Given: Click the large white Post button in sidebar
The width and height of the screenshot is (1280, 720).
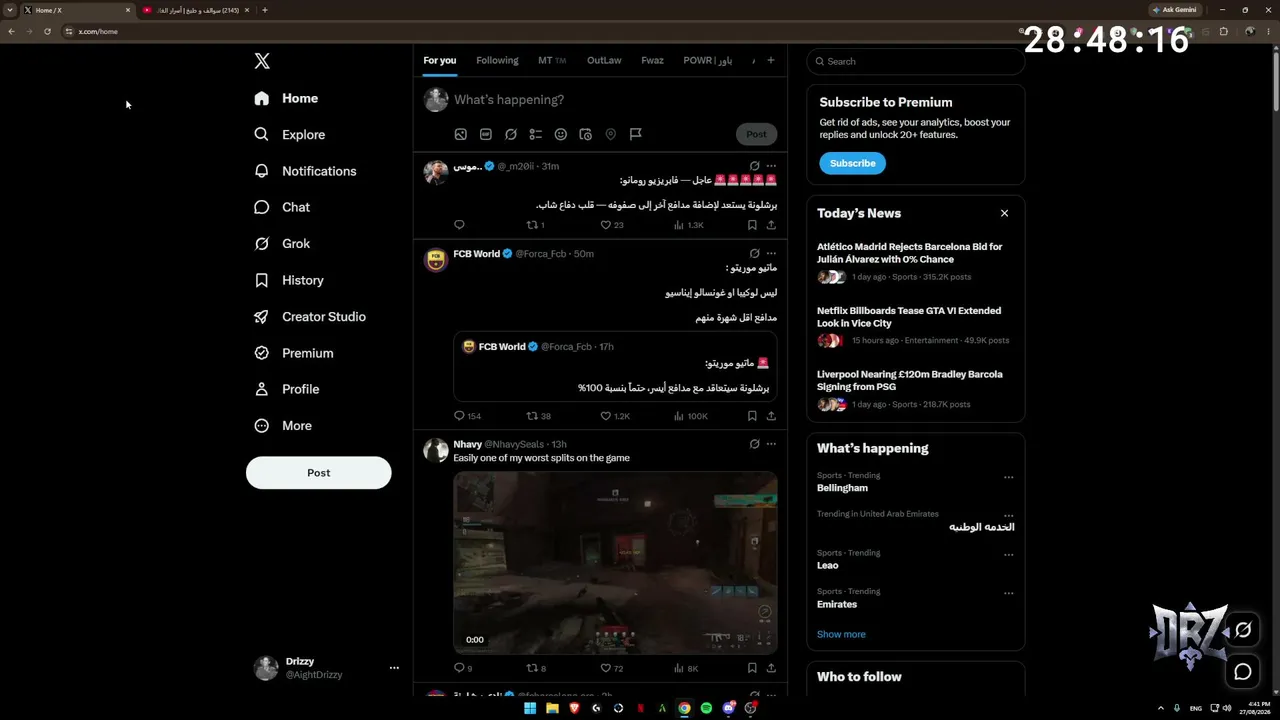Looking at the screenshot, I should click(x=318, y=473).
